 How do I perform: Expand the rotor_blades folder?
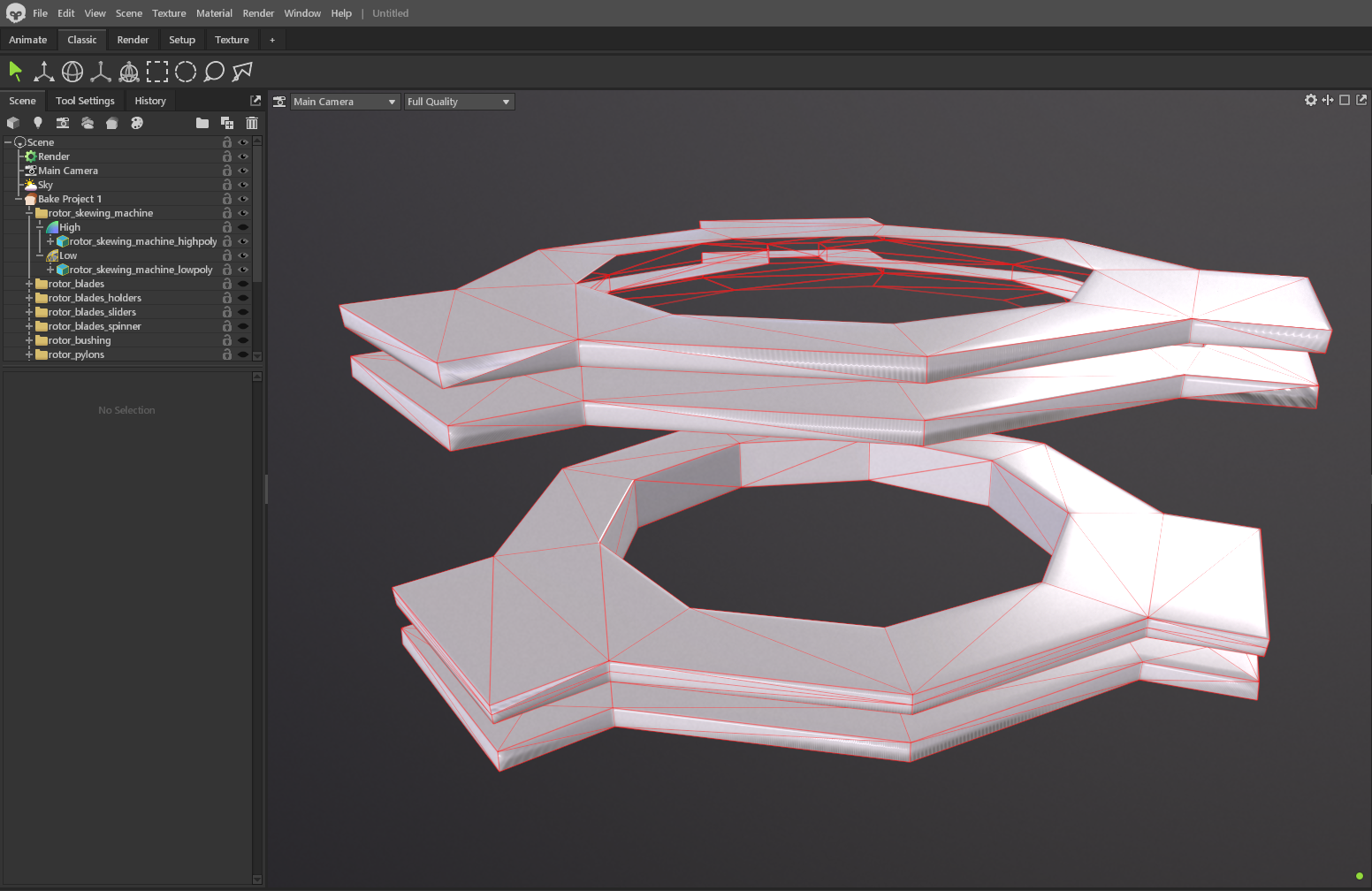[x=29, y=284]
